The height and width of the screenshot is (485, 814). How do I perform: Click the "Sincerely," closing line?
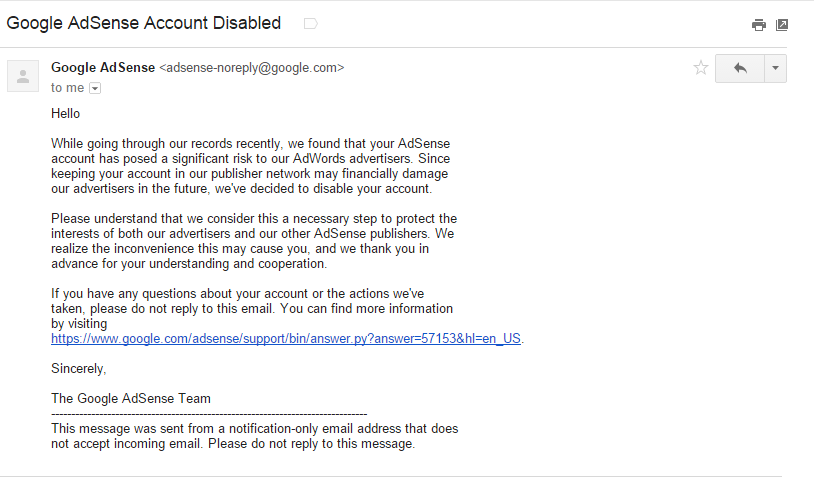pyautogui.click(x=78, y=369)
